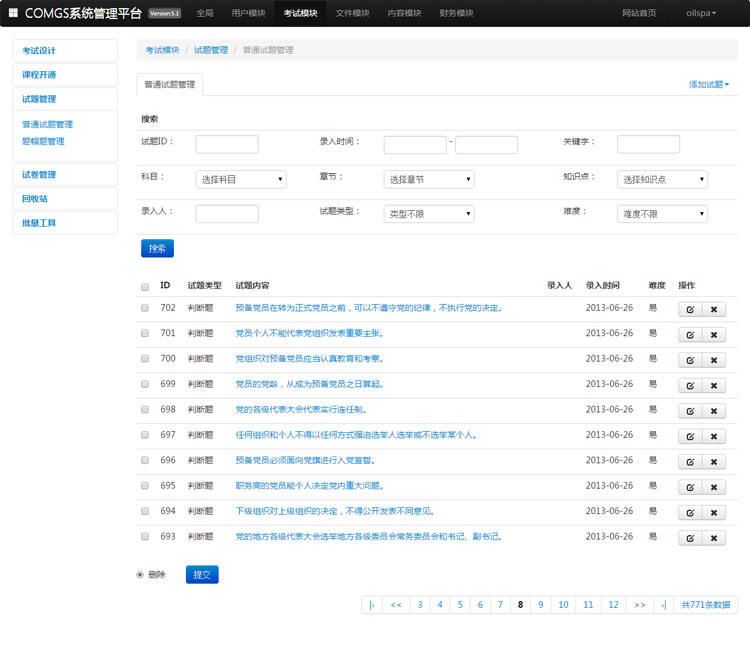Check the box for question 702
Screen dimensions: 750x662
pyautogui.click(x=145, y=308)
